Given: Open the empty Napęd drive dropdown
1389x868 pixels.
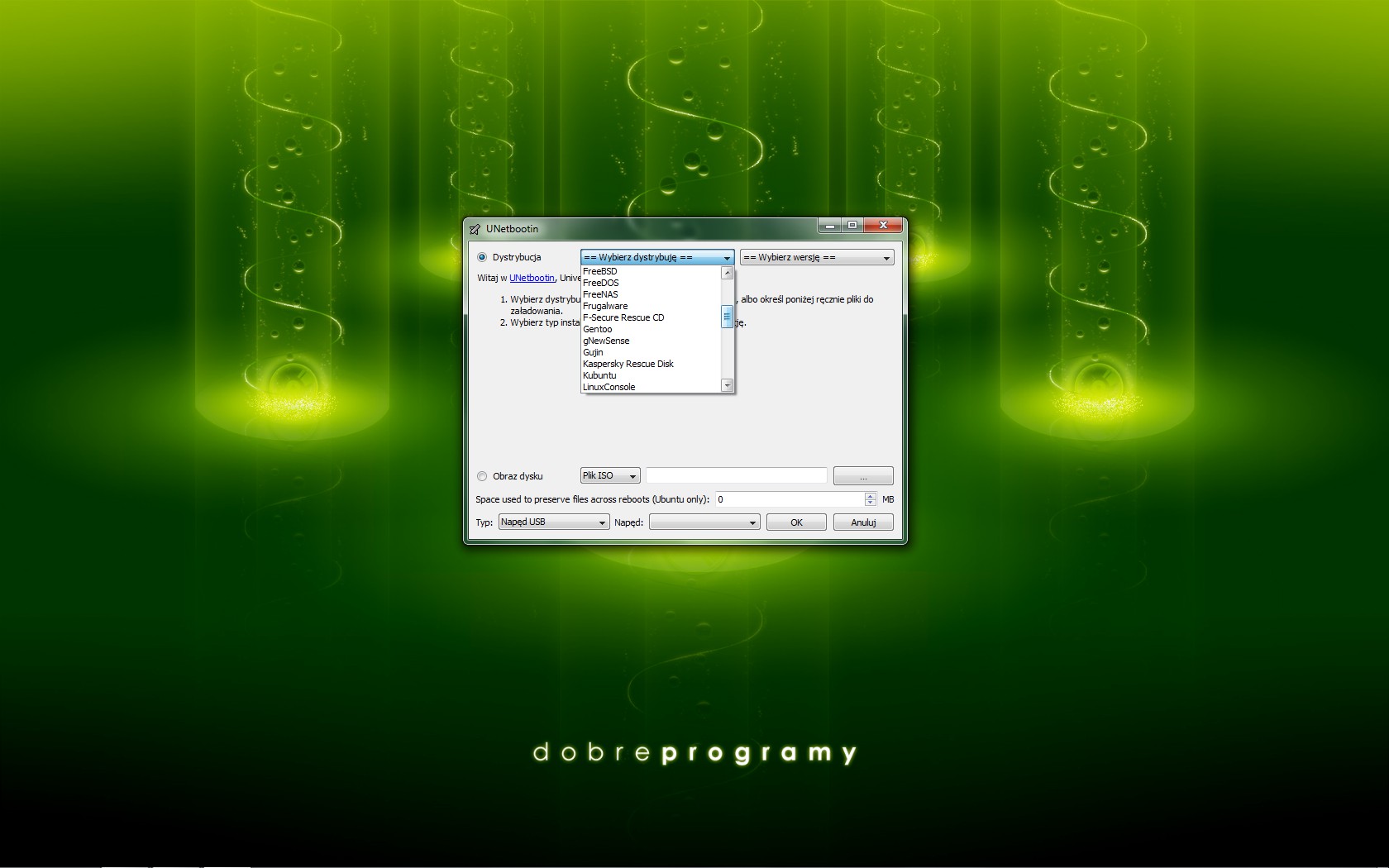Looking at the screenshot, I should pos(704,522).
